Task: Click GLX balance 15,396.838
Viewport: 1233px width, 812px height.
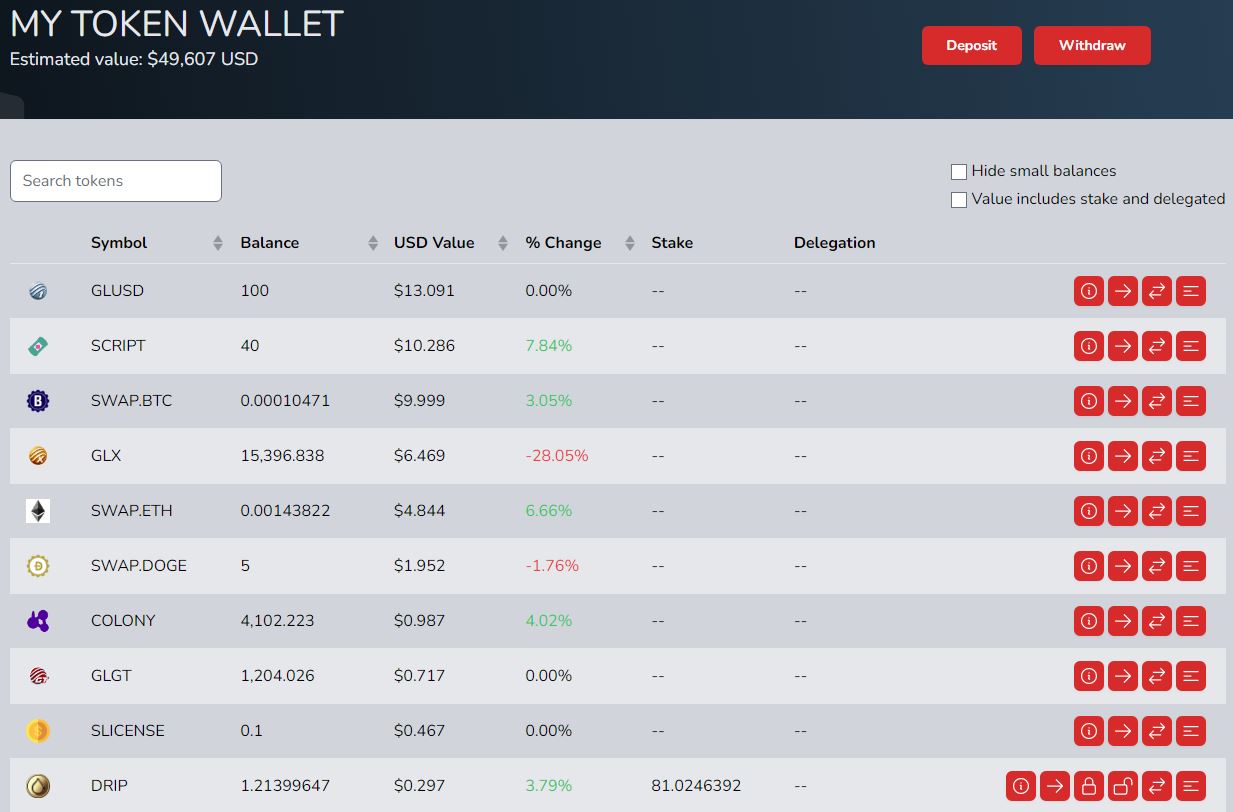Action: click(282, 456)
